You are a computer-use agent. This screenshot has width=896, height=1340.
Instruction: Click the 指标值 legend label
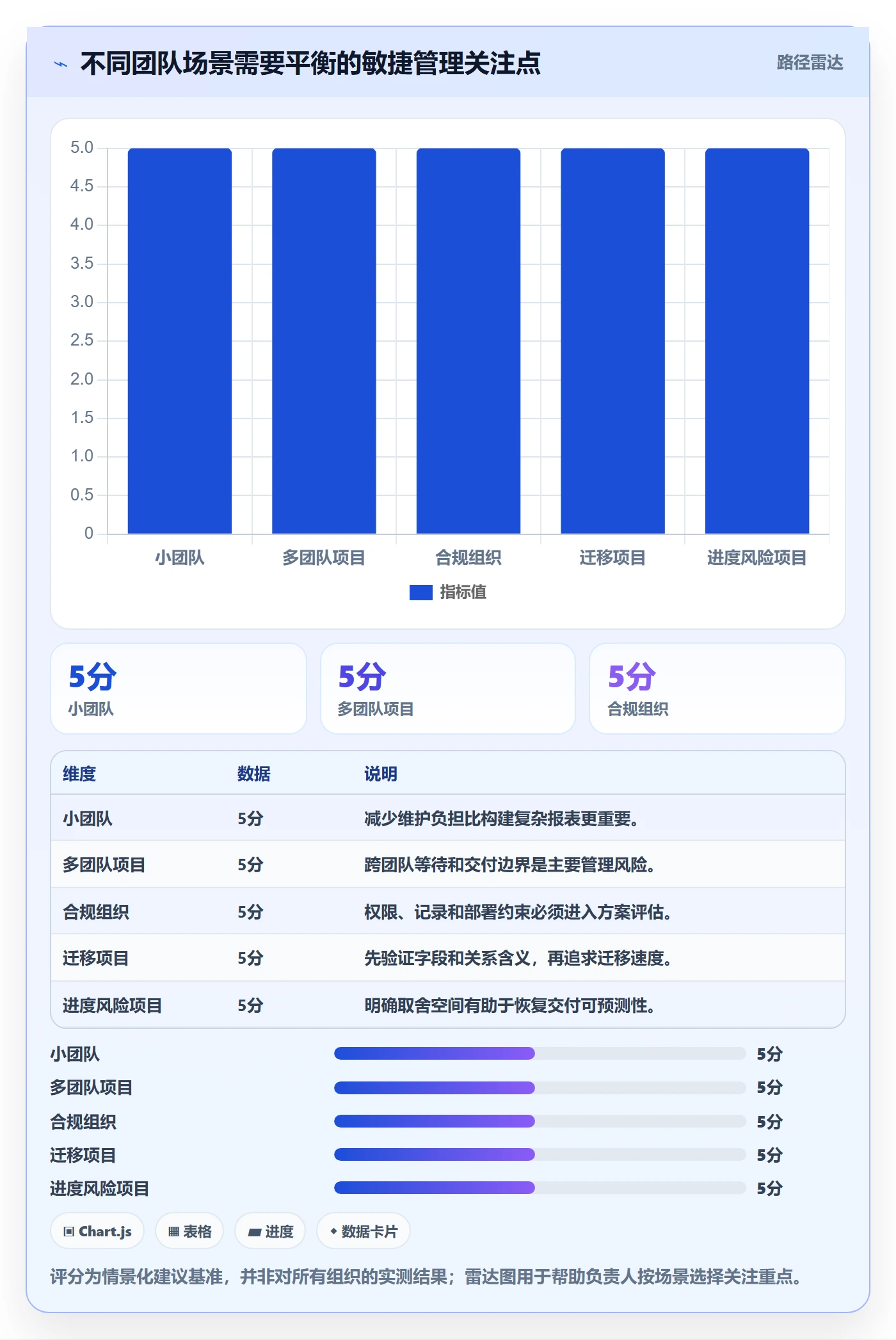pyautogui.click(x=463, y=593)
